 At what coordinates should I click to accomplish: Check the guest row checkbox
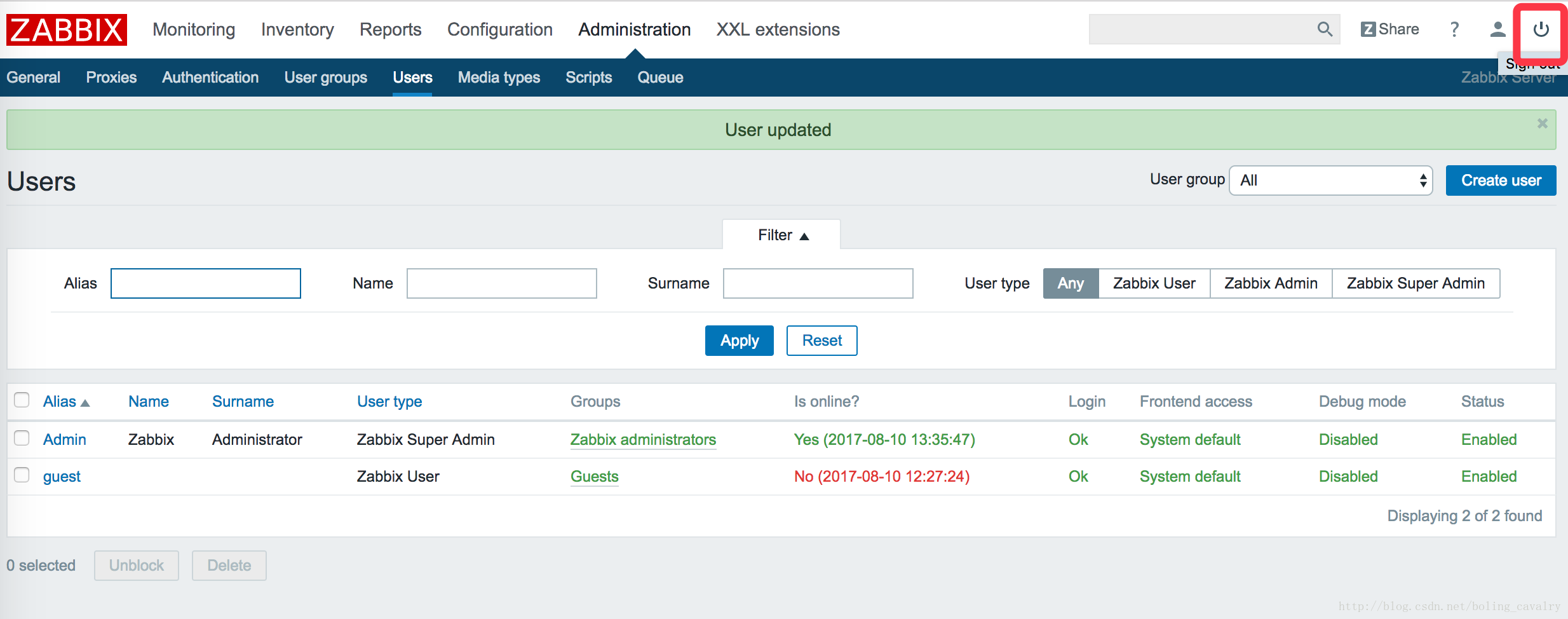[22, 475]
